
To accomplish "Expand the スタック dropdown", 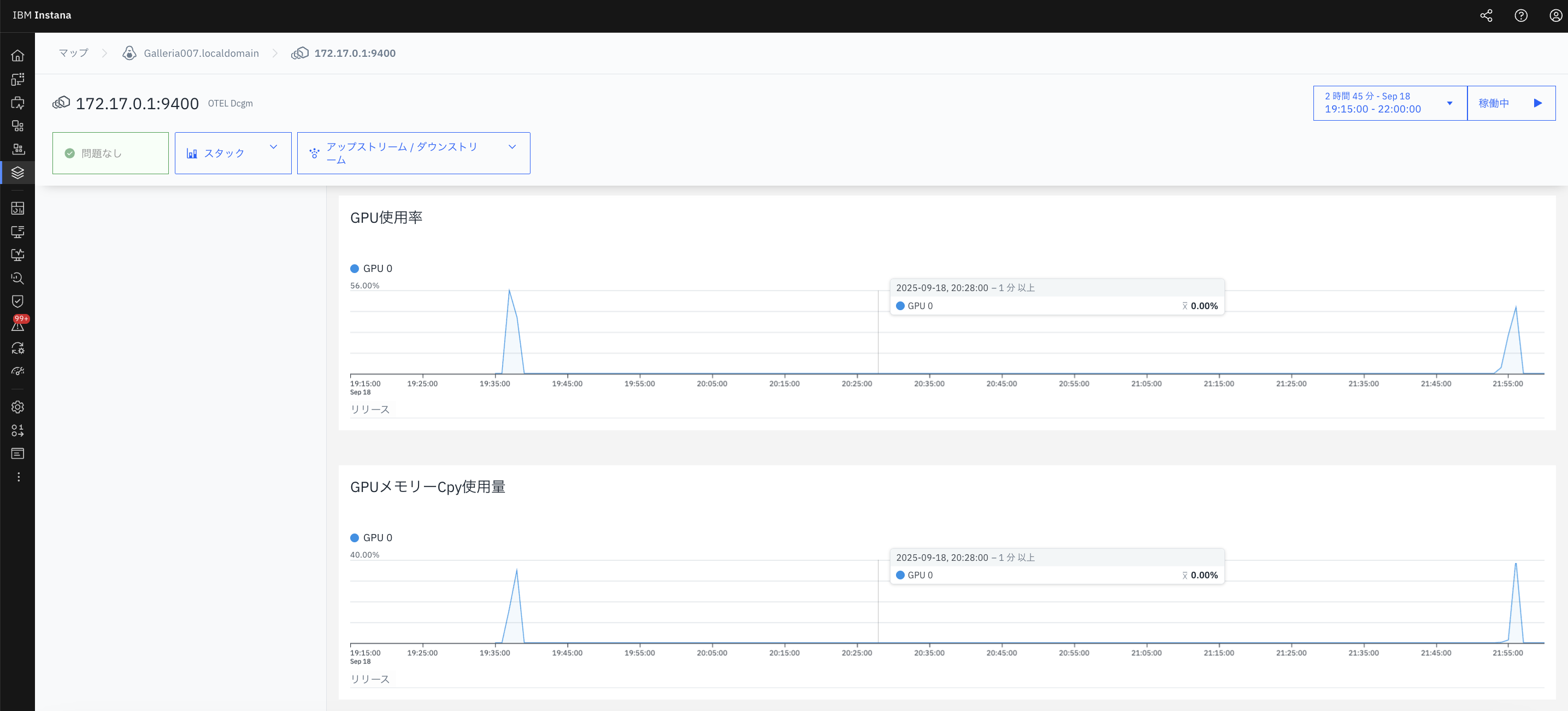I will tap(233, 153).
